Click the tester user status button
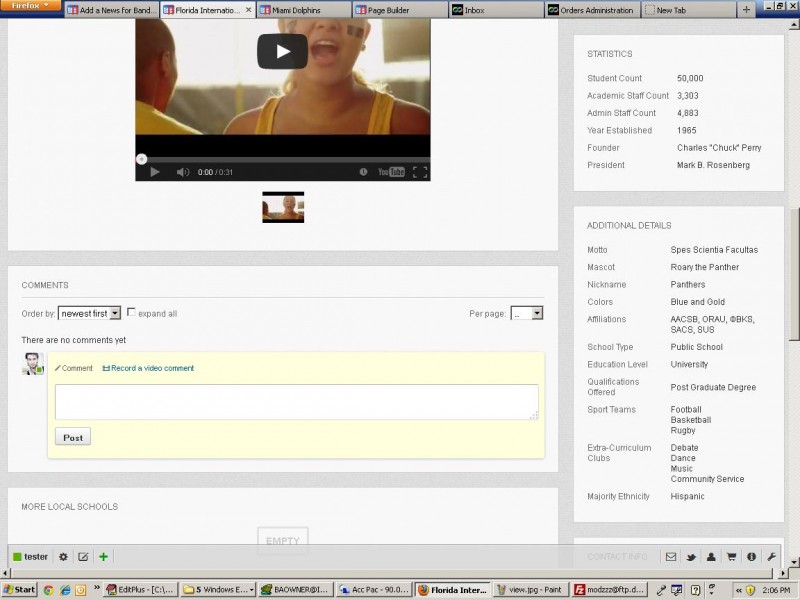This screenshot has height=600, width=800. (31, 557)
